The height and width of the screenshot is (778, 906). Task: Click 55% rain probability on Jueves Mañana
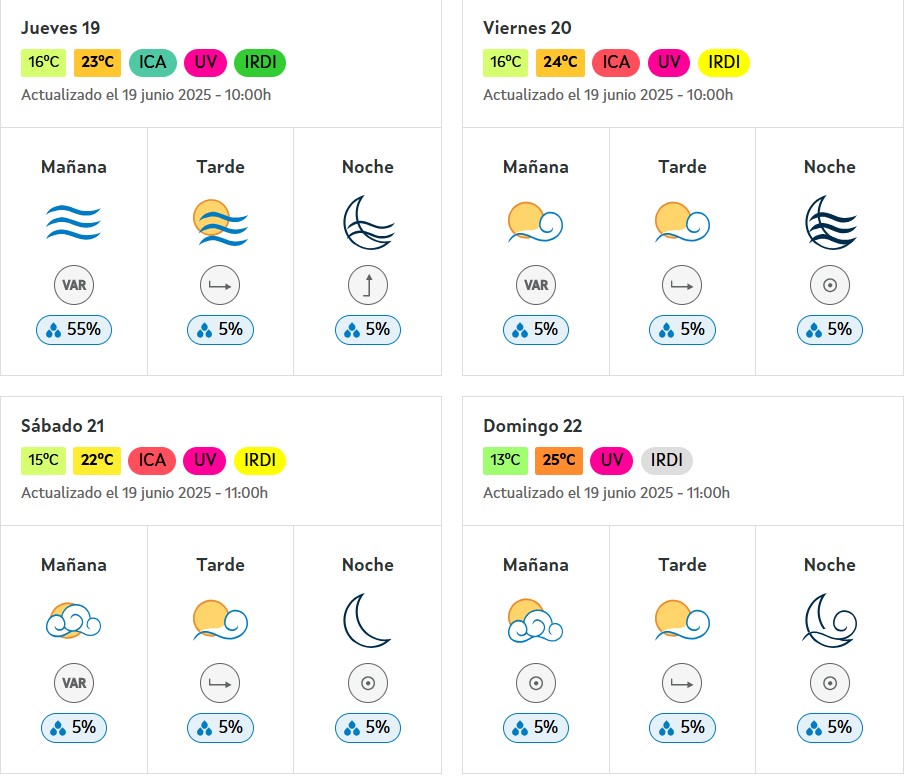point(74,329)
